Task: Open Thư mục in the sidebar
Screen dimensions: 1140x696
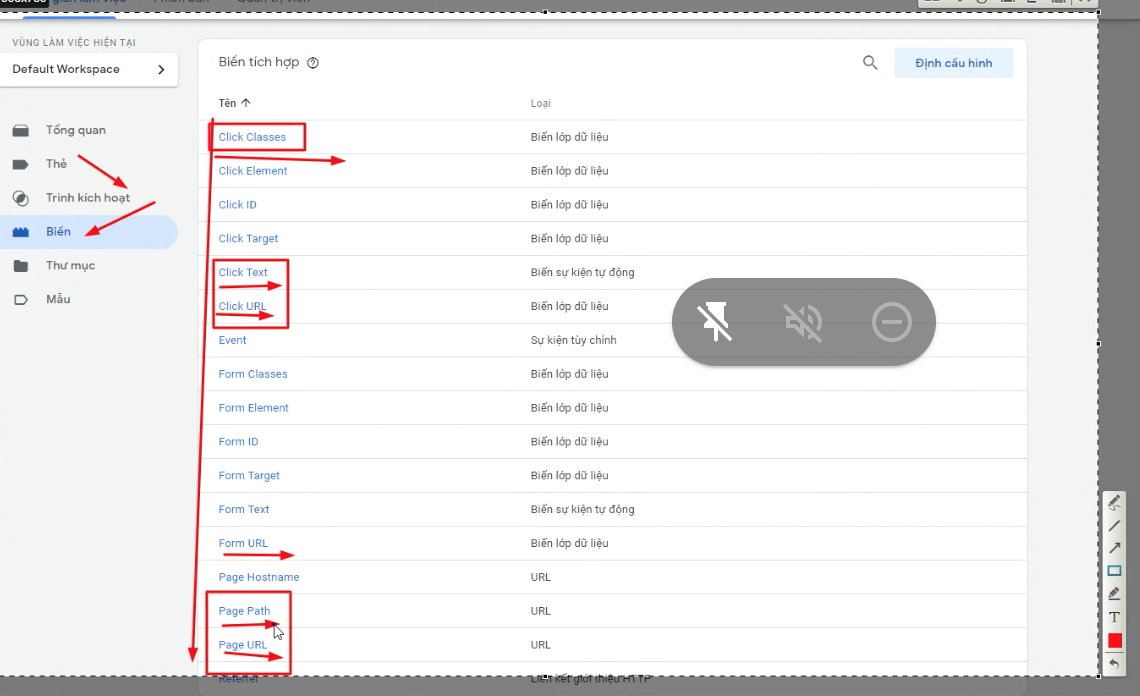Action: point(71,265)
